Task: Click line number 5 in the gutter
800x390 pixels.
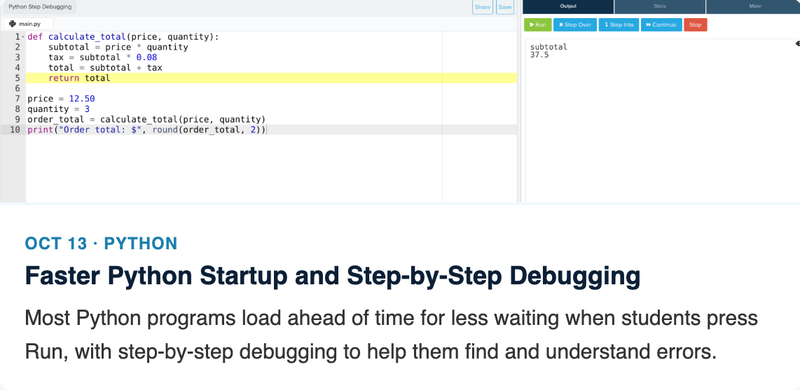Action: tap(17, 78)
